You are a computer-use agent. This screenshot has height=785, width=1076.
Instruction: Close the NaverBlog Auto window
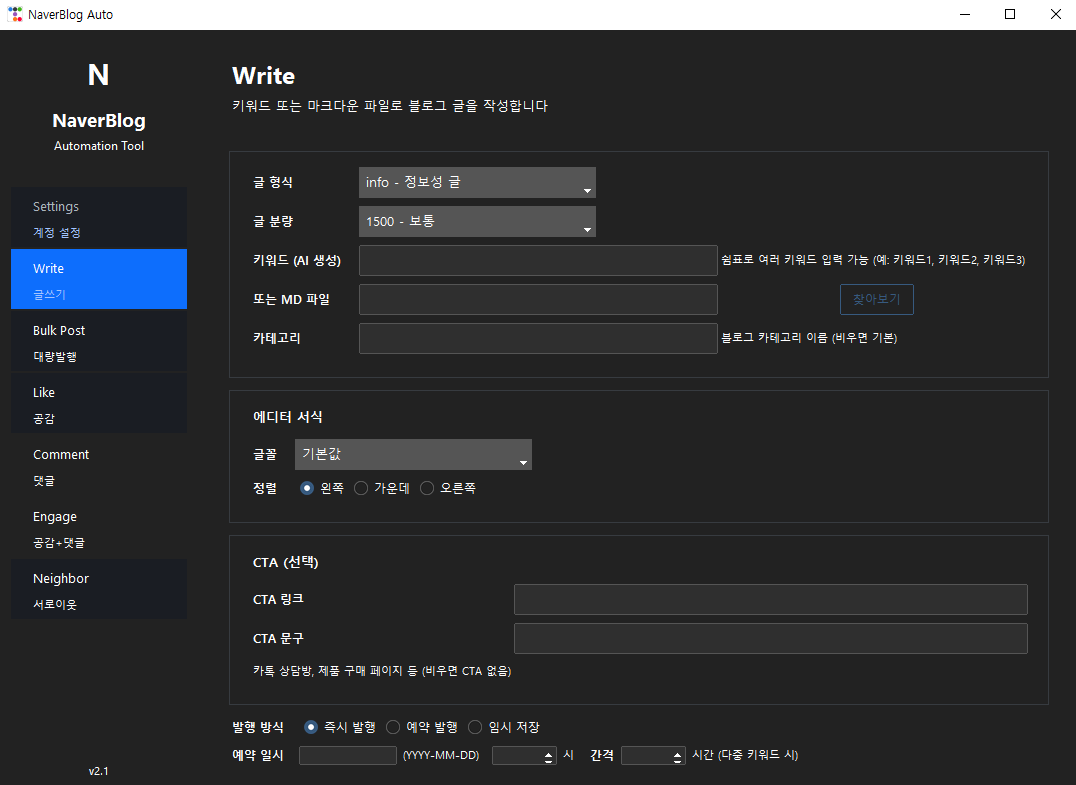click(1055, 14)
